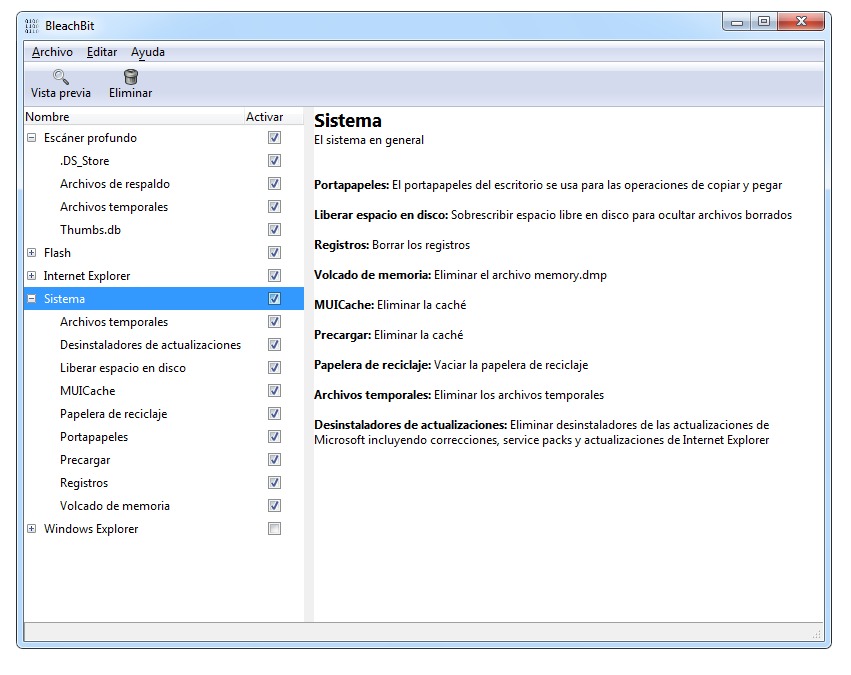The image size is (851, 675).
Task: Open the Archivo menu
Action: (52, 52)
